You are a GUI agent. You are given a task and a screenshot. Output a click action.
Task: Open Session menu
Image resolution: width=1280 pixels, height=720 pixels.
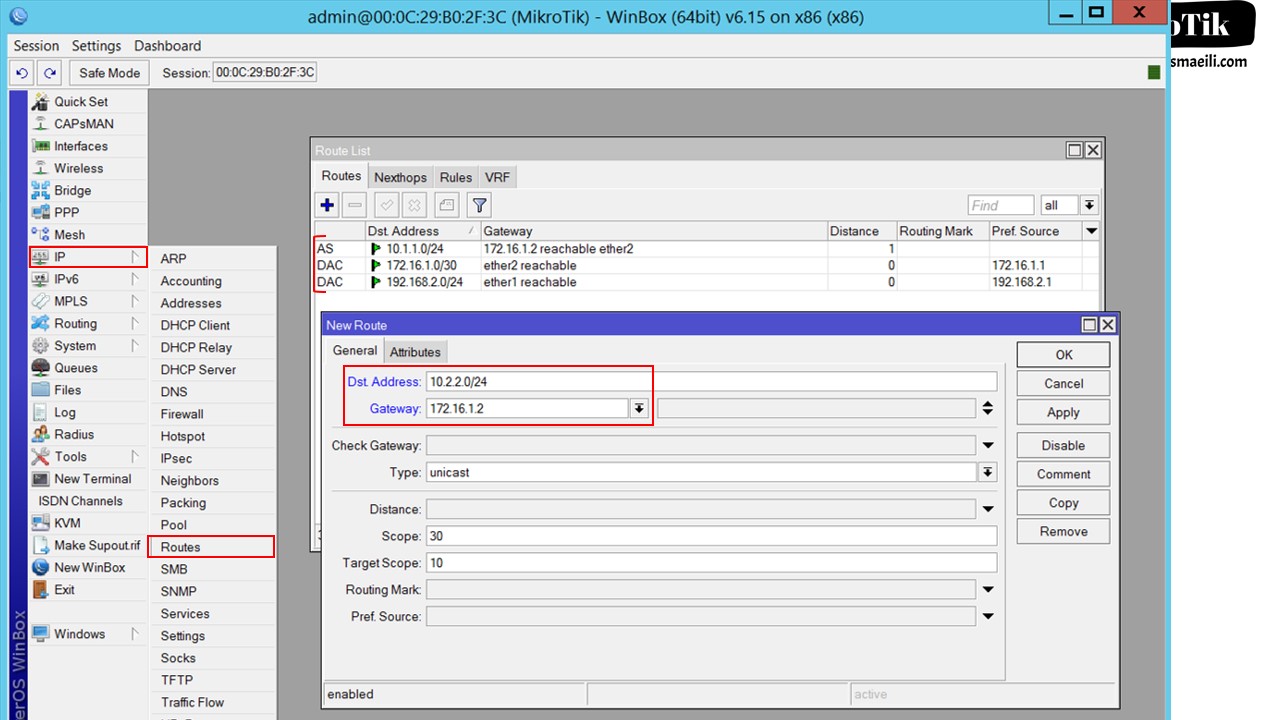36,46
